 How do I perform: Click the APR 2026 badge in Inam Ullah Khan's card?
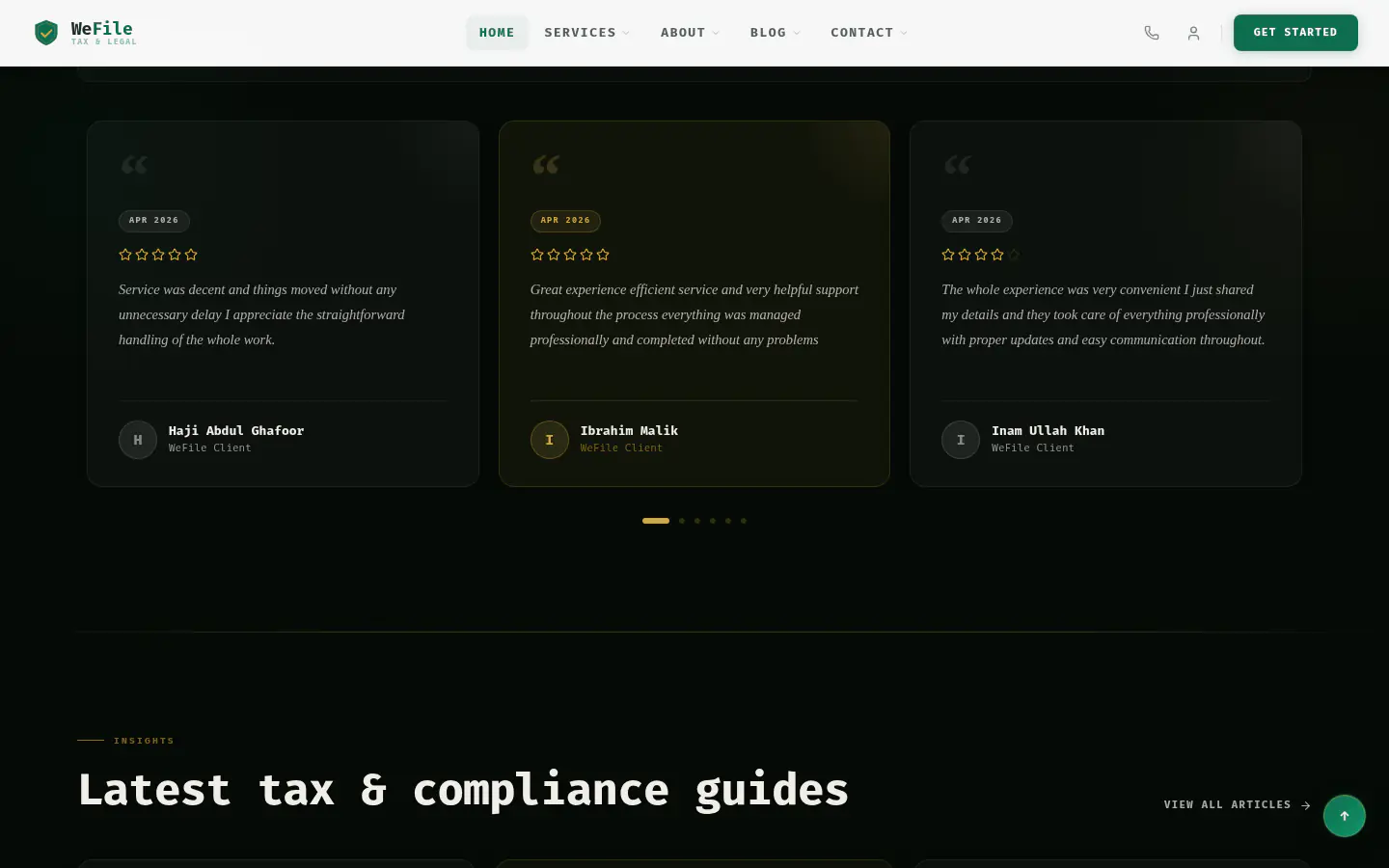tap(976, 221)
